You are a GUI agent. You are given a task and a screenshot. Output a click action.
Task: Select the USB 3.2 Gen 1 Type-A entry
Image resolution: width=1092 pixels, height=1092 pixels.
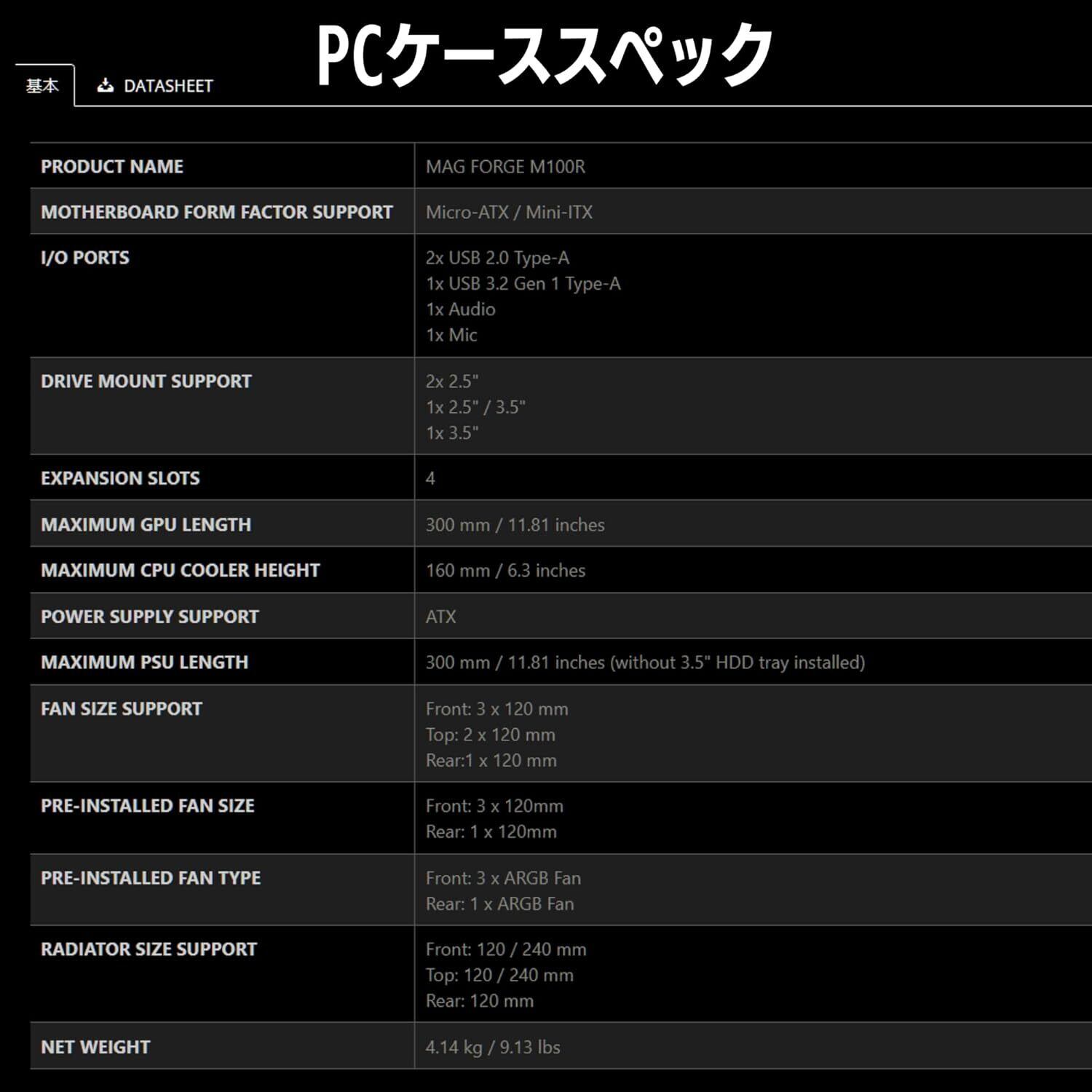coord(523,284)
